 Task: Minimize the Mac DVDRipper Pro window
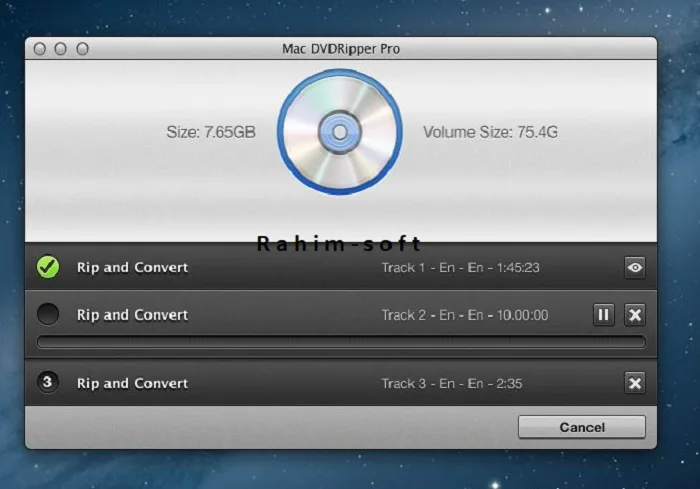[61, 49]
